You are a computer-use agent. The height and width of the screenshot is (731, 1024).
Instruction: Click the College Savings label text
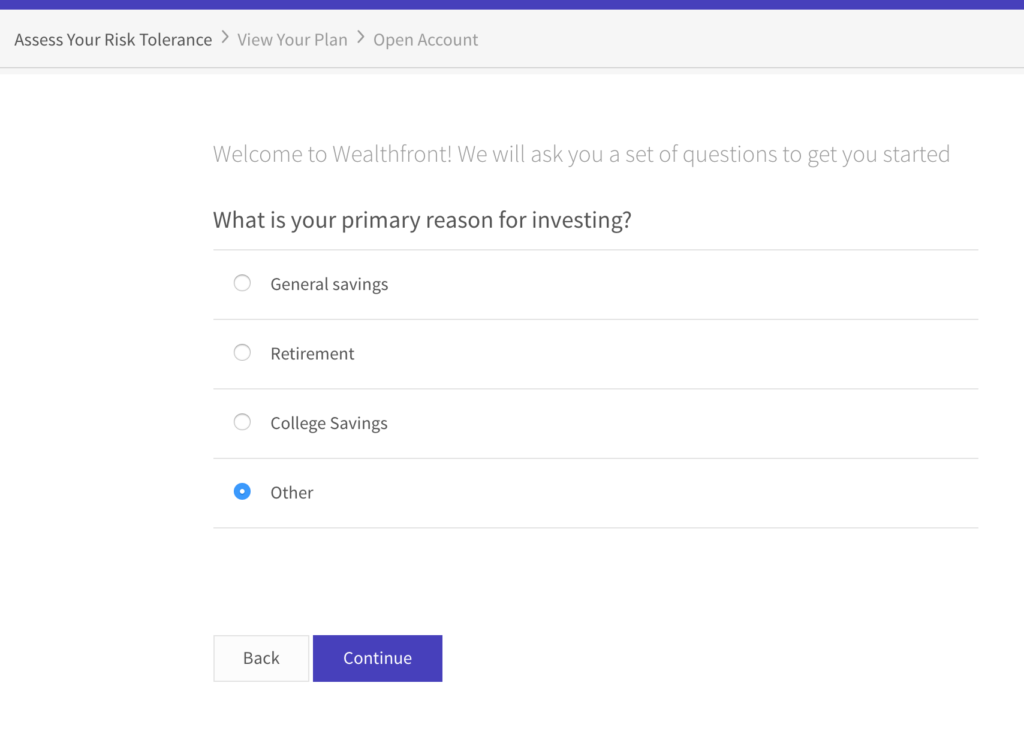tap(329, 423)
